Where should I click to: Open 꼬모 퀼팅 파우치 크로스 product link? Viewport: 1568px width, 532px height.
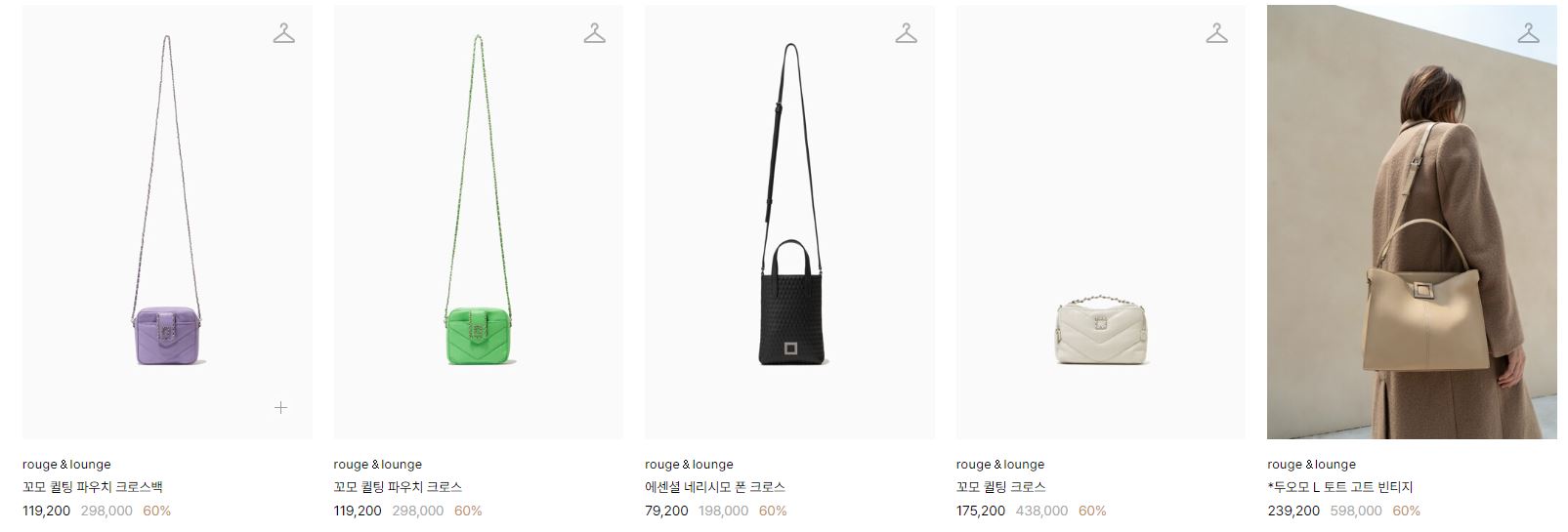pos(398,487)
